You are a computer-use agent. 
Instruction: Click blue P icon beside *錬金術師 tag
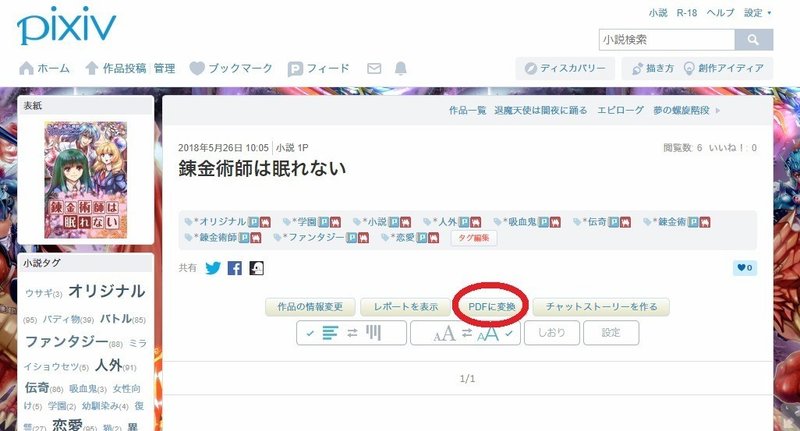[x=244, y=238]
